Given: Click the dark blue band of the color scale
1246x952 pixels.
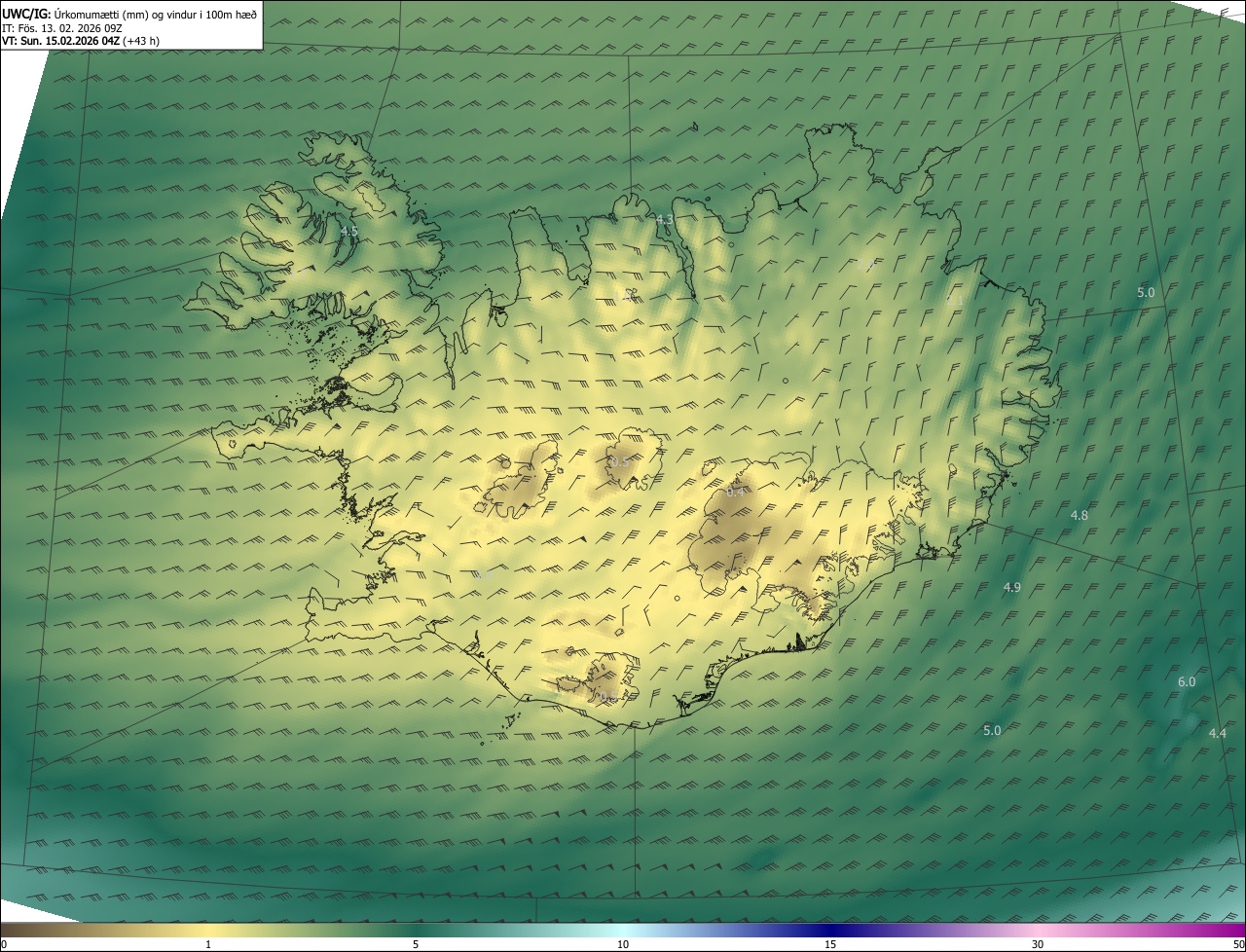Looking at the screenshot, I should pyautogui.click(x=830, y=930).
